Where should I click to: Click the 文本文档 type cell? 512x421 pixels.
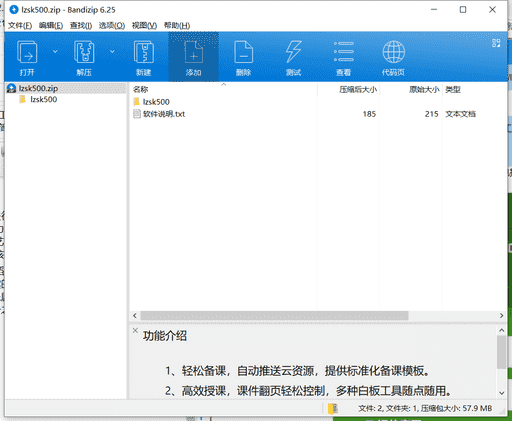460,114
